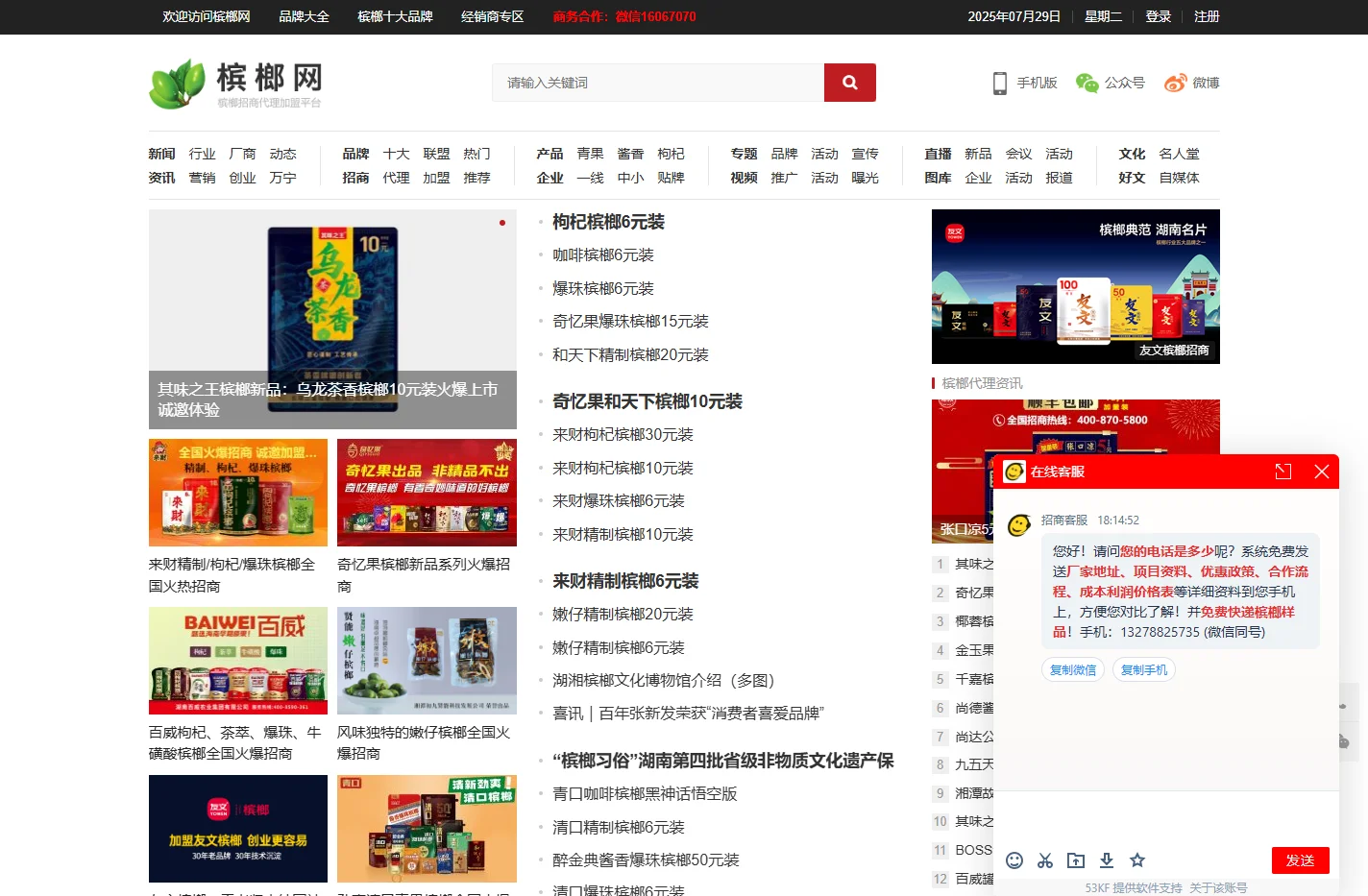
Task: Open 喜讯 百年张新发 article
Action: tap(688, 714)
